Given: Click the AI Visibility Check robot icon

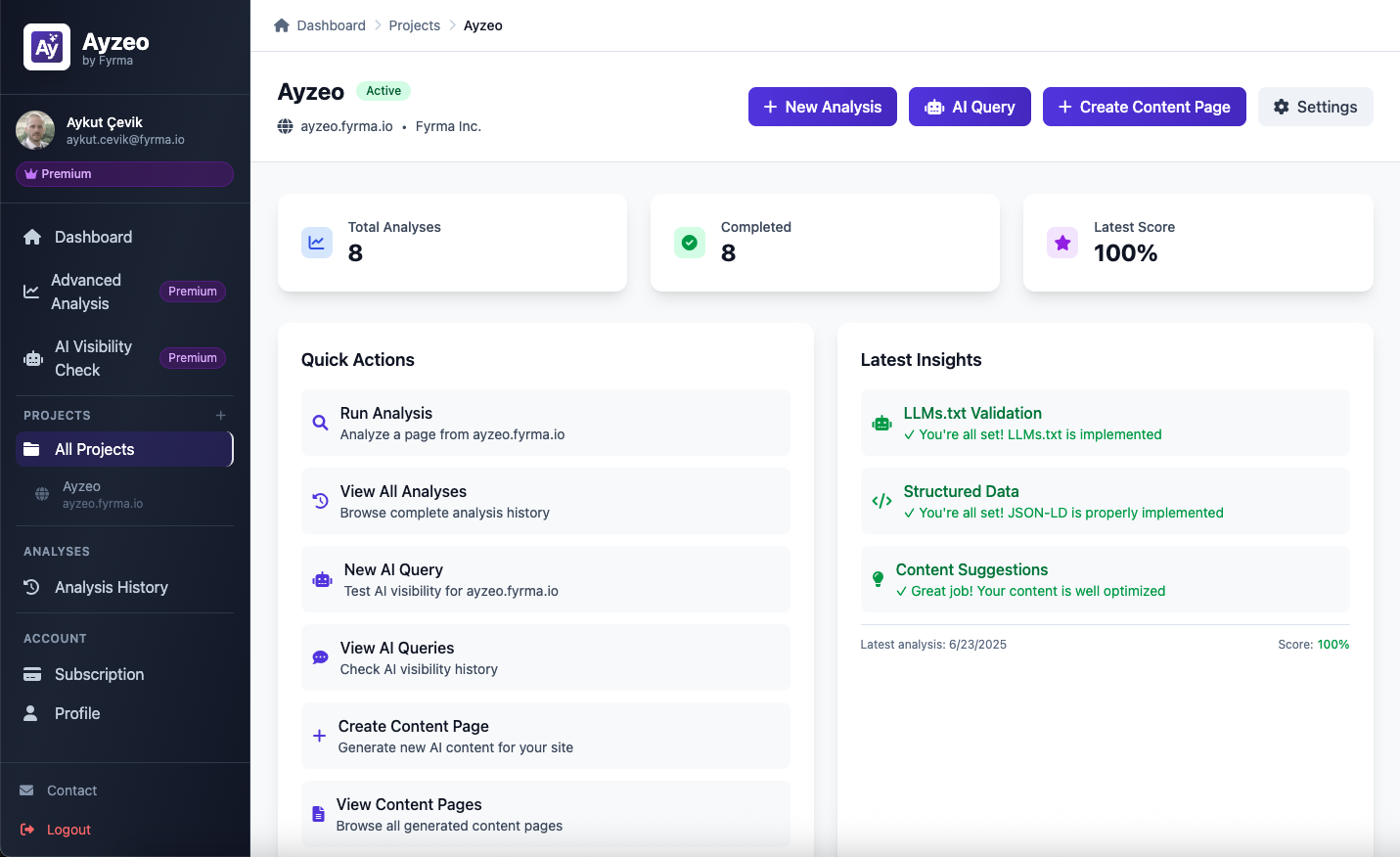Looking at the screenshot, I should (33, 358).
